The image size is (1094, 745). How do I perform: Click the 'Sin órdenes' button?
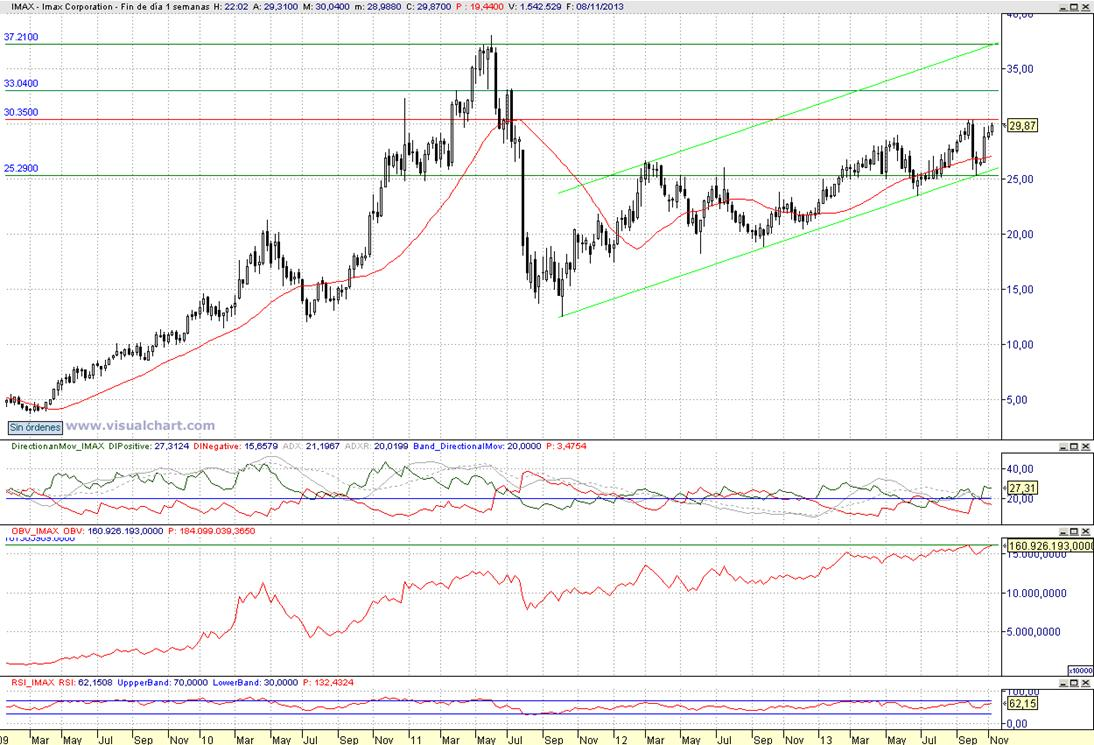35,427
